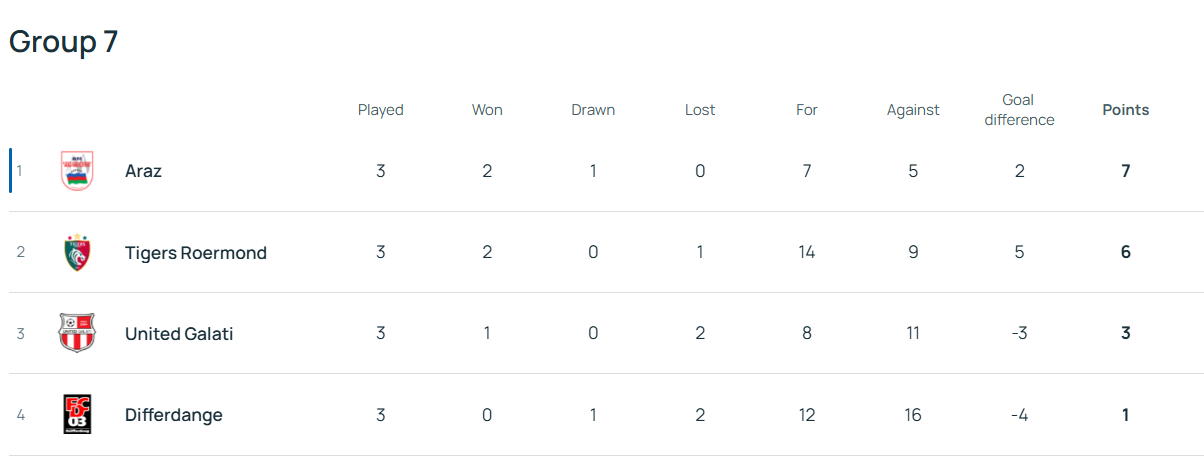This screenshot has height=457, width=1204.
Task: Click the Against column header
Action: coord(913,110)
